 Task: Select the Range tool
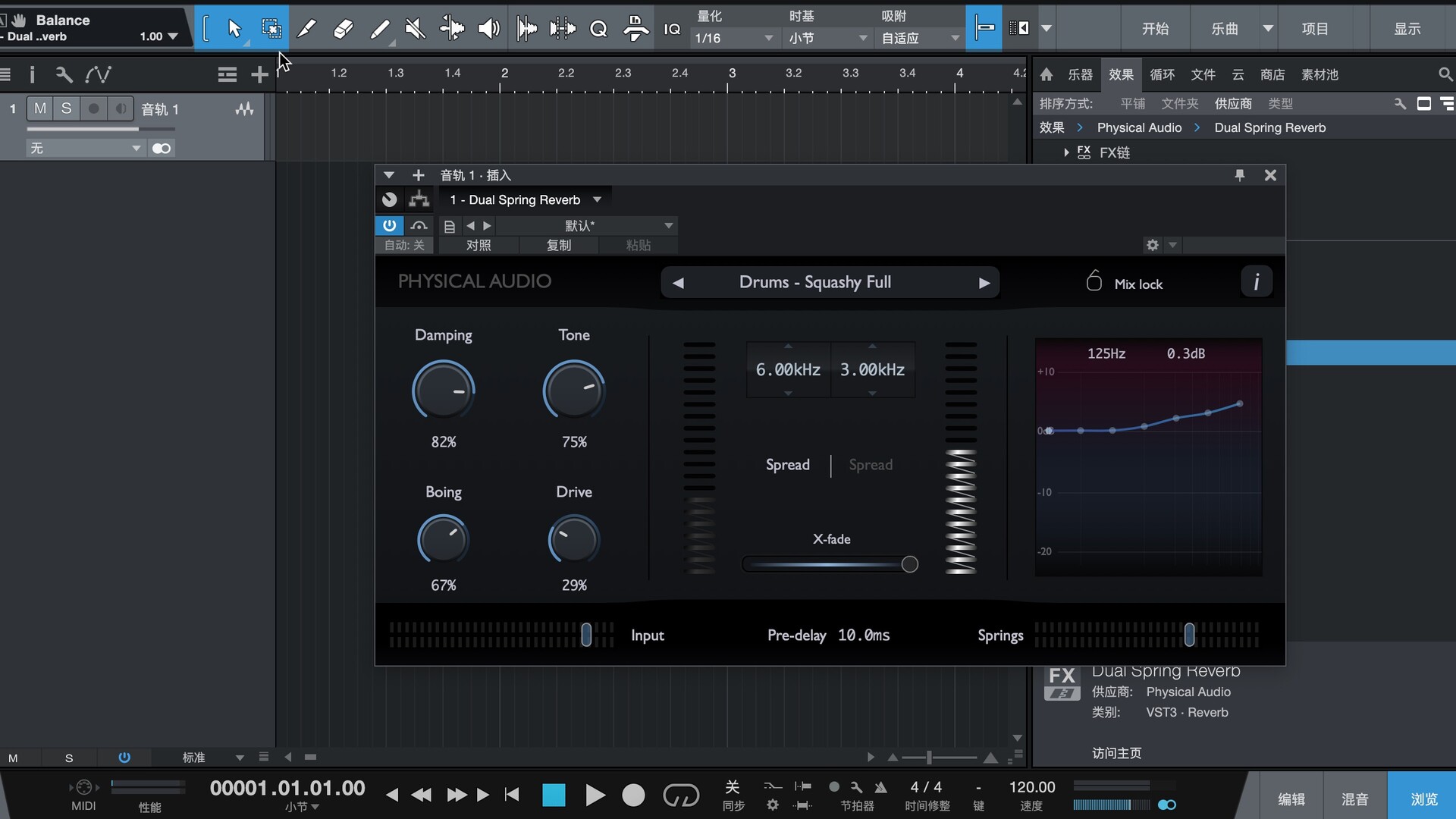click(x=271, y=29)
